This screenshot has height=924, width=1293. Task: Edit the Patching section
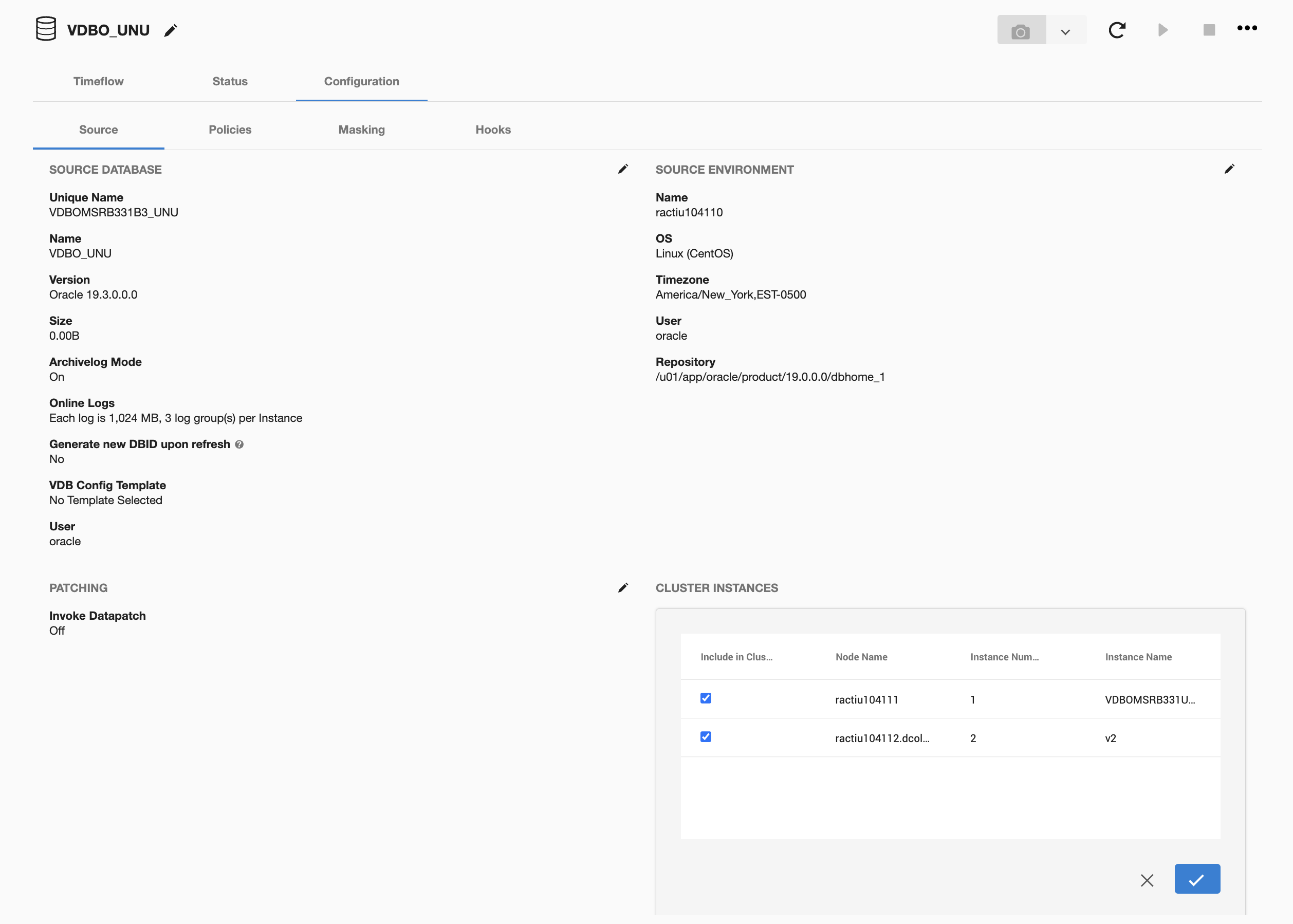point(623,588)
